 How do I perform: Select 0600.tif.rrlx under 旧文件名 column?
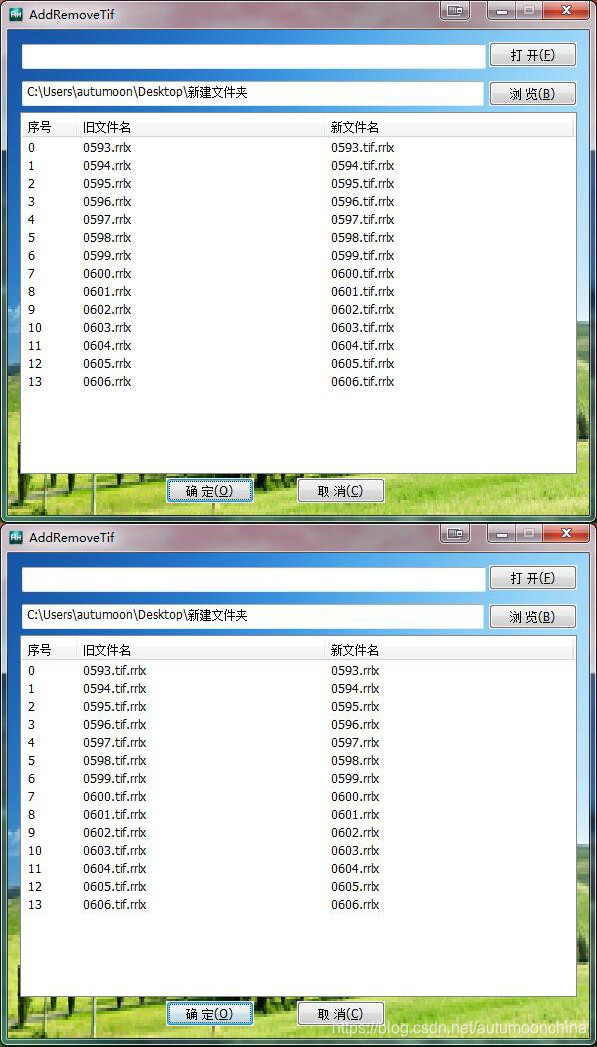point(115,797)
